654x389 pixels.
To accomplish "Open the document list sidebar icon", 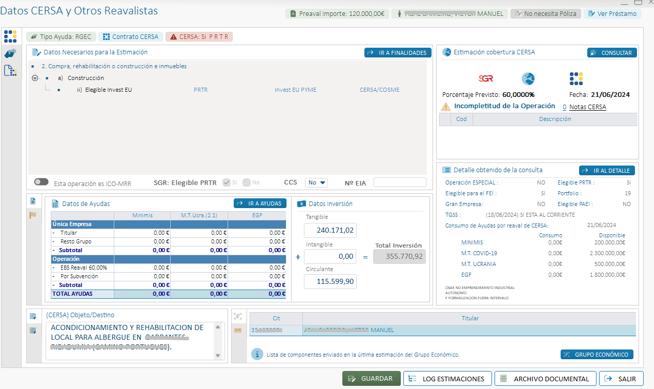I will point(10,70).
